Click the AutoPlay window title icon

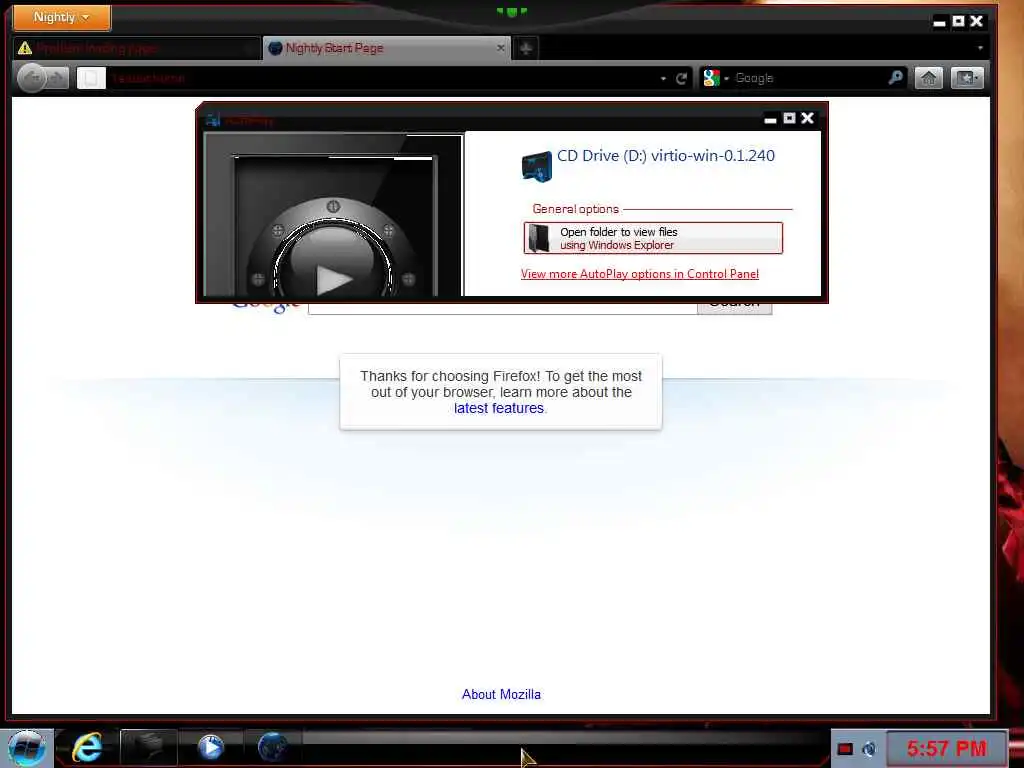click(x=213, y=120)
